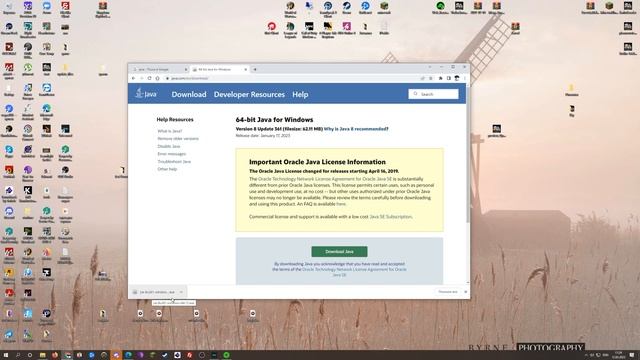Click the browser home icon
640x360 pixels.
tap(157, 78)
